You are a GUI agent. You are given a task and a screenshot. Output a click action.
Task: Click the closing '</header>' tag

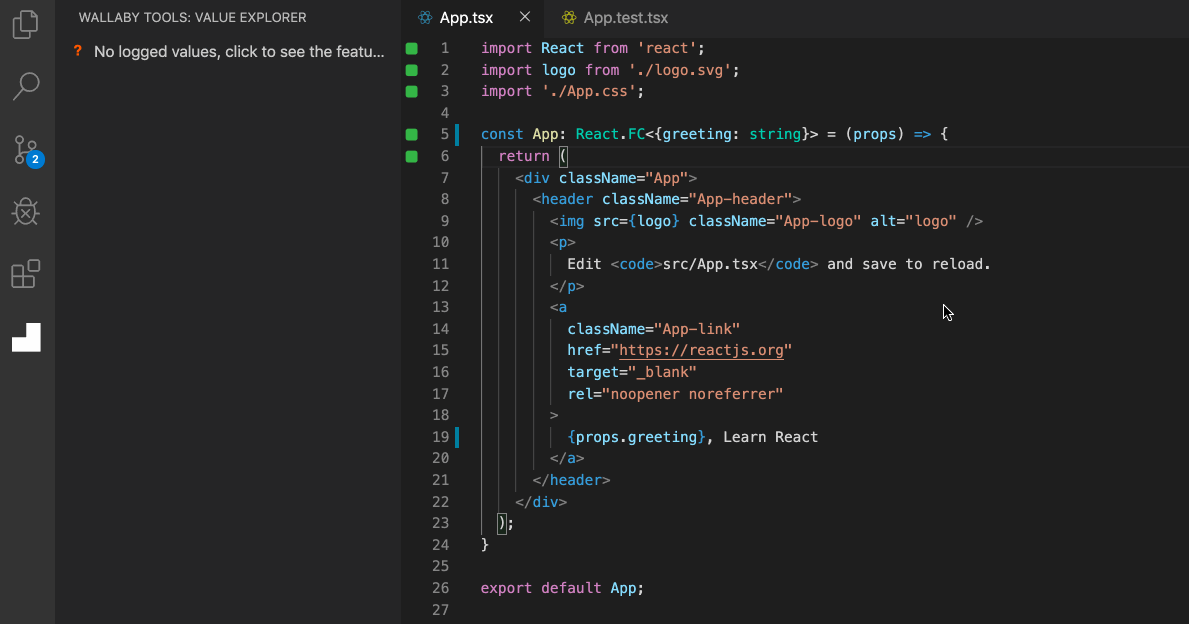point(571,480)
